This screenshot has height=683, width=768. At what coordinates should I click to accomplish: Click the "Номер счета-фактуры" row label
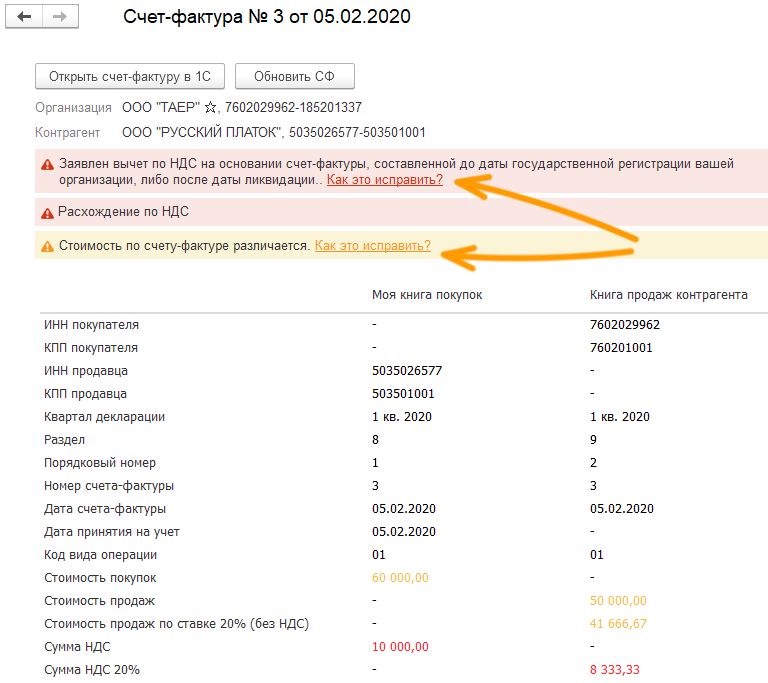point(109,486)
